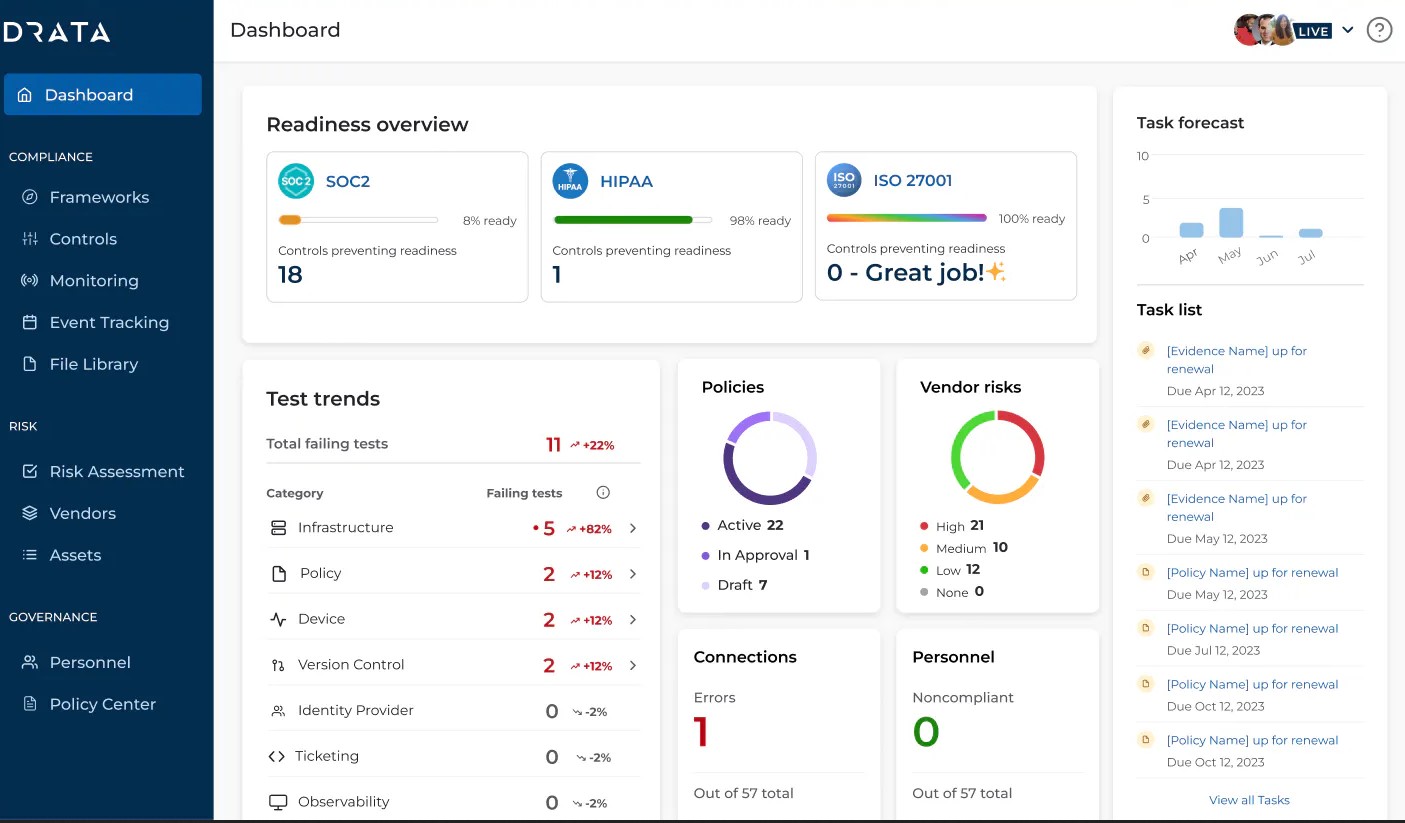The image size is (1405, 823).
Task: Click the View all Tasks link
Action: [1249, 800]
